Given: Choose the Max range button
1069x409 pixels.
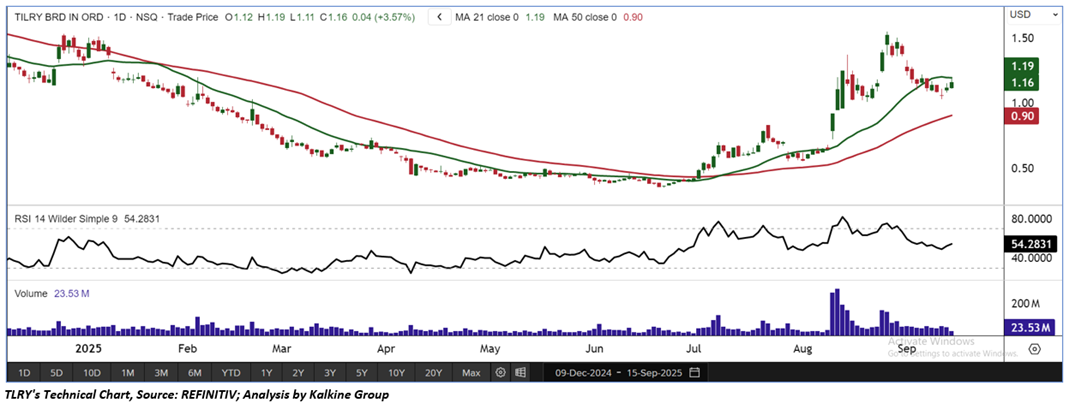Looking at the screenshot, I should tap(471, 373).
